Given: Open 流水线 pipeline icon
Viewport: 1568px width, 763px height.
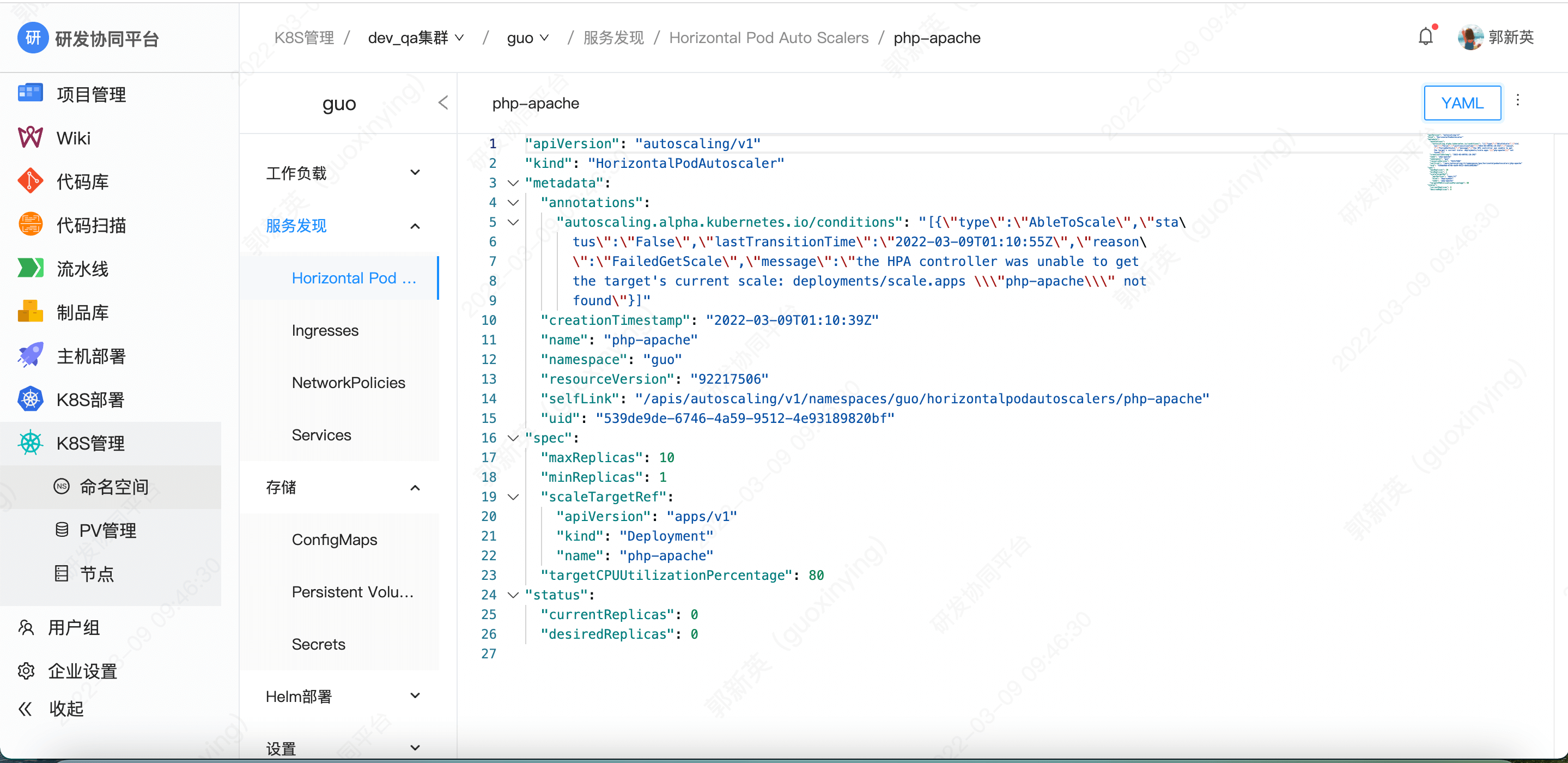Looking at the screenshot, I should [x=30, y=268].
